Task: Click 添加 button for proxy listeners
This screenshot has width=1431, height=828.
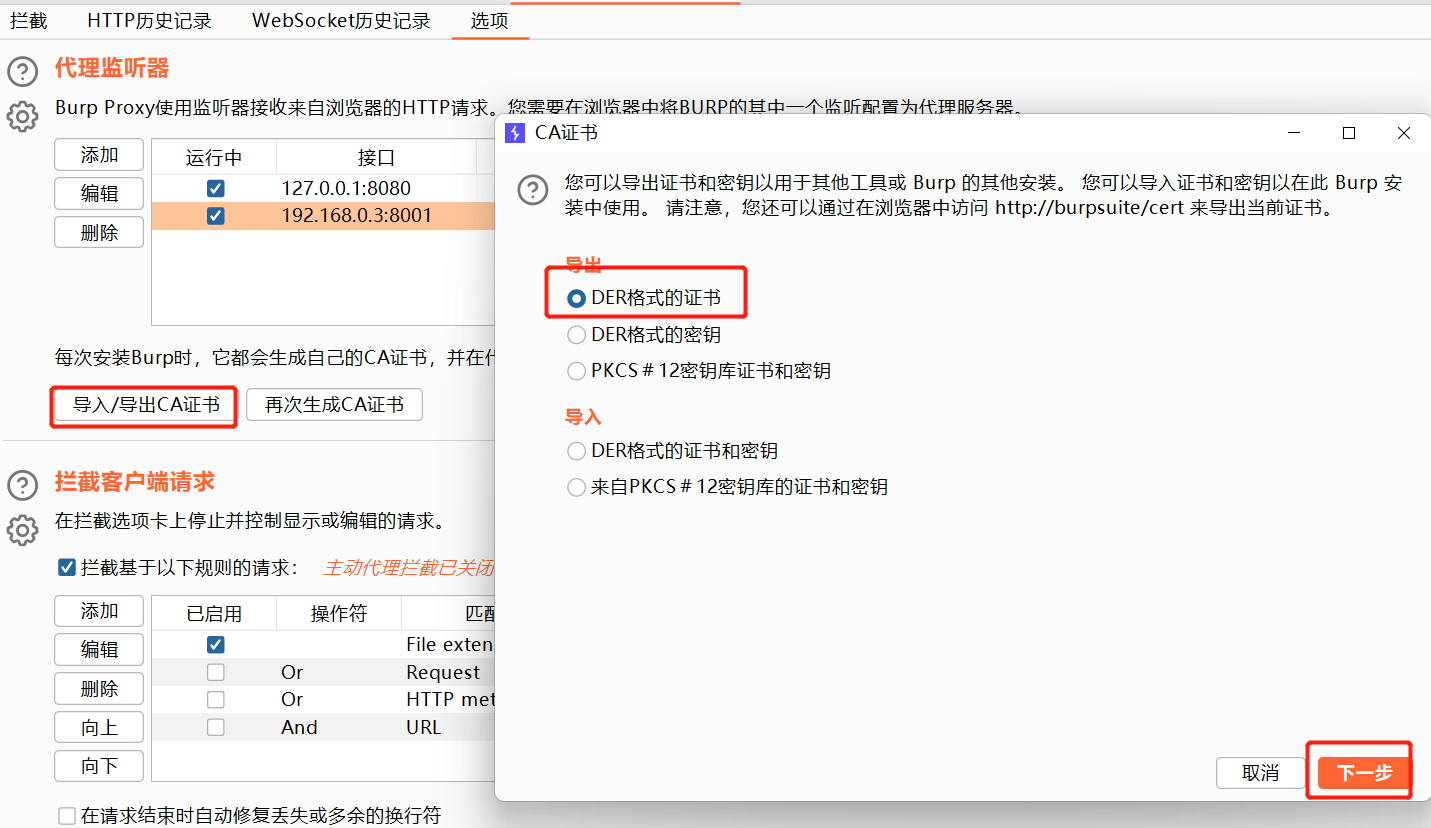Action: point(99,155)
